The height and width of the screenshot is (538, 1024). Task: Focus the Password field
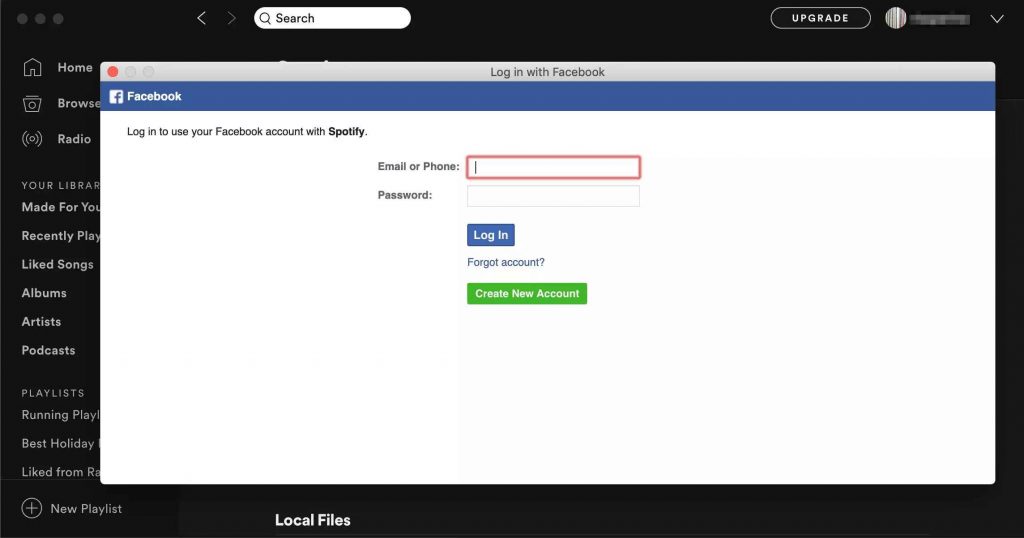pos(553,196)
